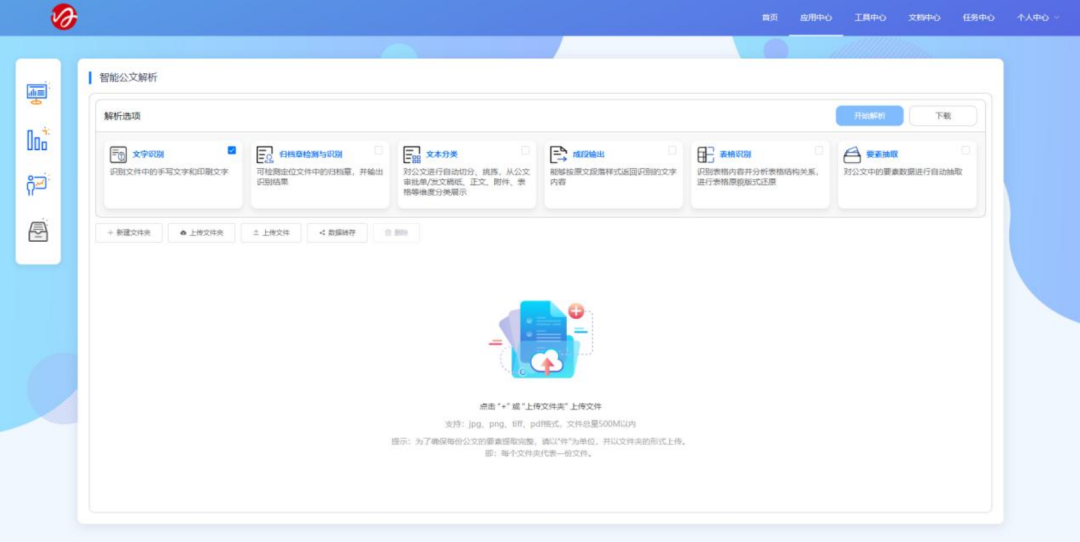The height and width of the screenshot is (542, 1080).
Task: Click the 成段输出 title text
Action: point(588,154)
